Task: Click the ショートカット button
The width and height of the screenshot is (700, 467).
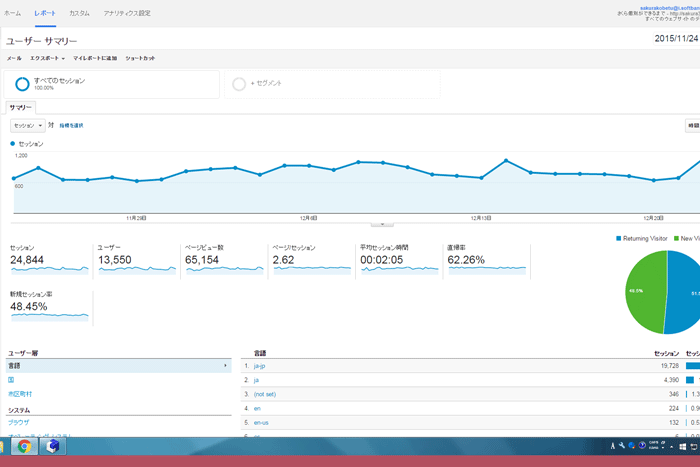Action: pyautogui.click(x=140, y=59)
